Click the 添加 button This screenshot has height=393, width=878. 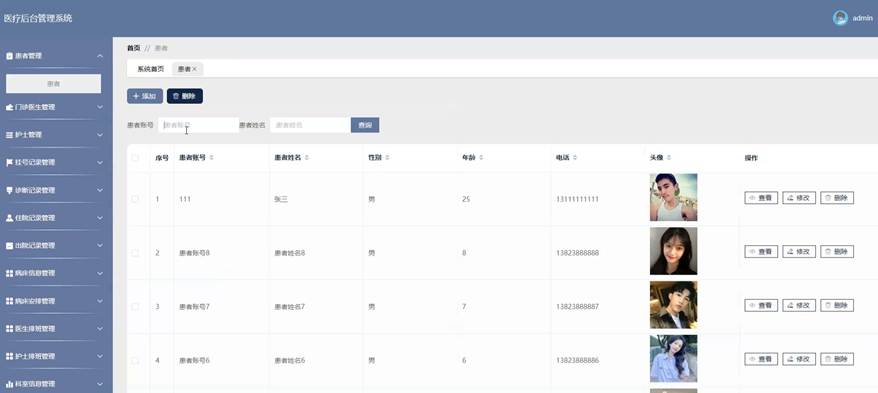coord(144,96)
